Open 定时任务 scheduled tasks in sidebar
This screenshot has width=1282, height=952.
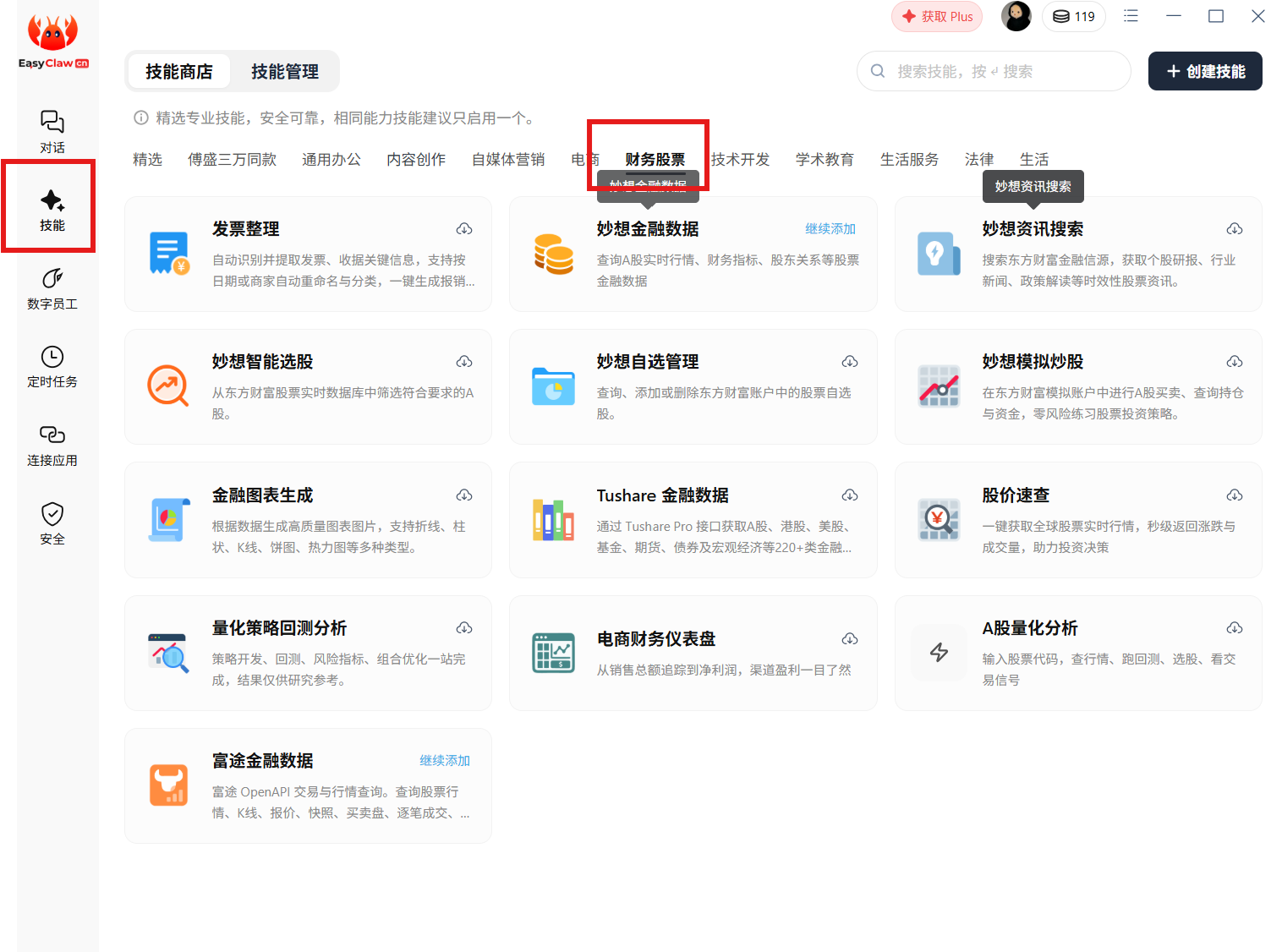(x=52, y=367)
